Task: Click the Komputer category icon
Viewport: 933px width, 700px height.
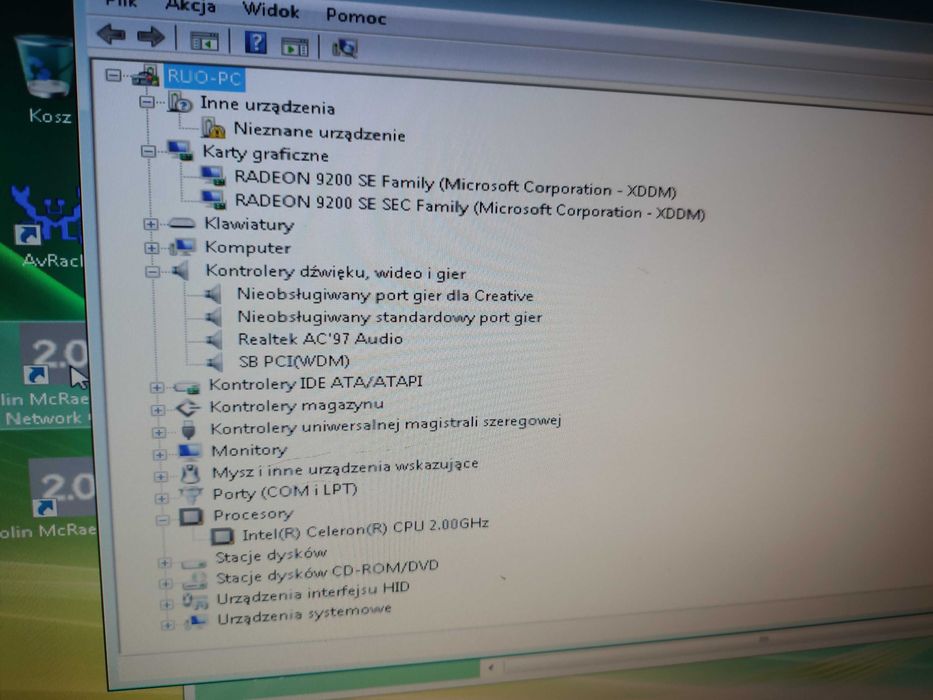Action: (x=183, y=247)
